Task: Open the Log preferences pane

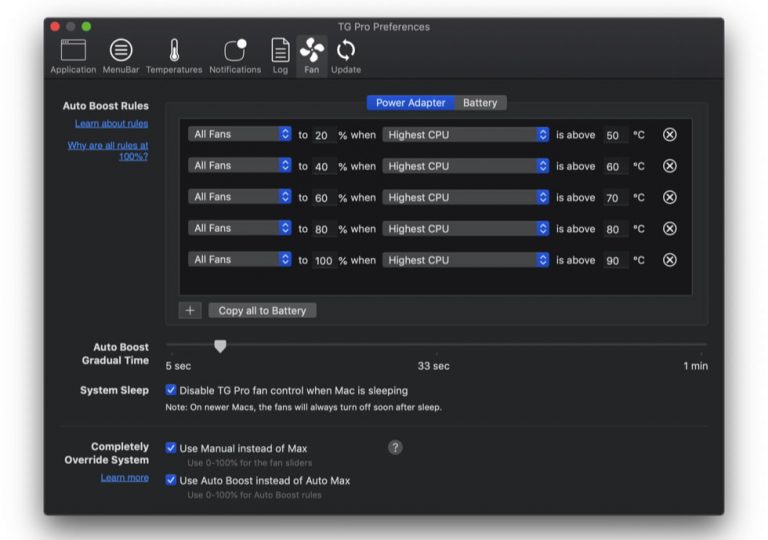Action: click(x=280, y=56)
